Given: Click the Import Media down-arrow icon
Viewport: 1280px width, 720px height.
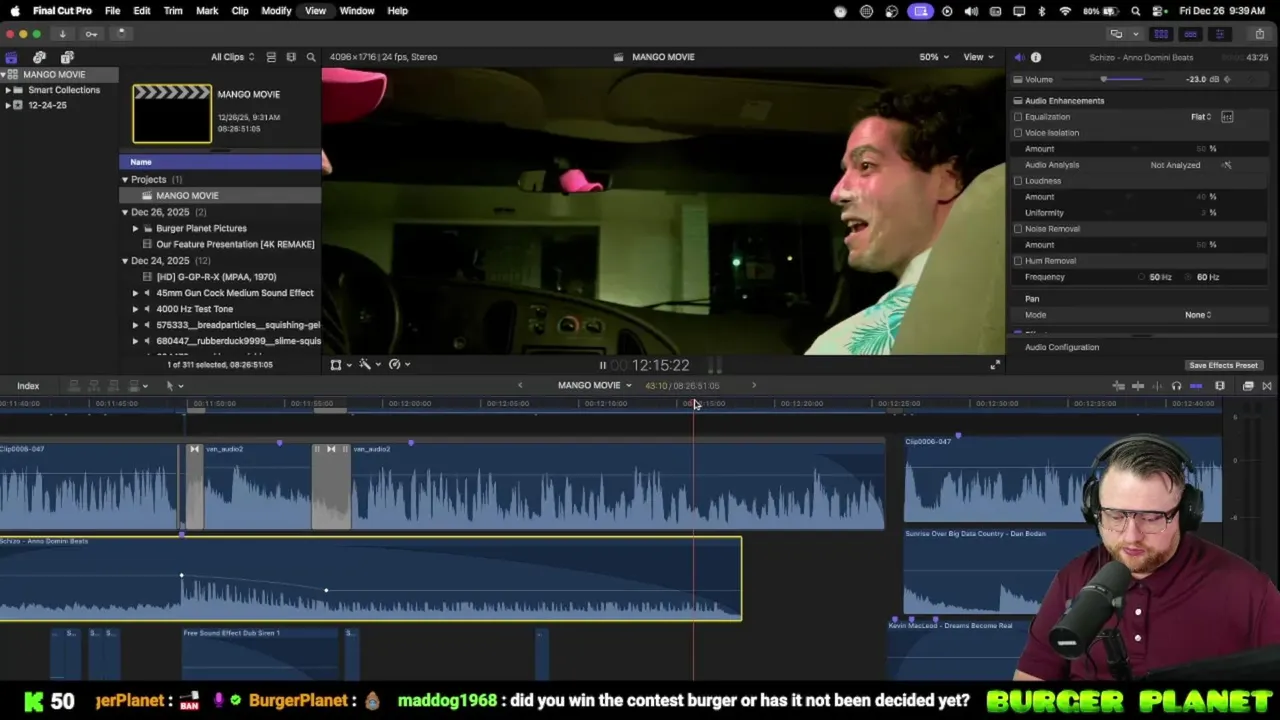Looking at the screenshot, I should [x=62, y=34].
